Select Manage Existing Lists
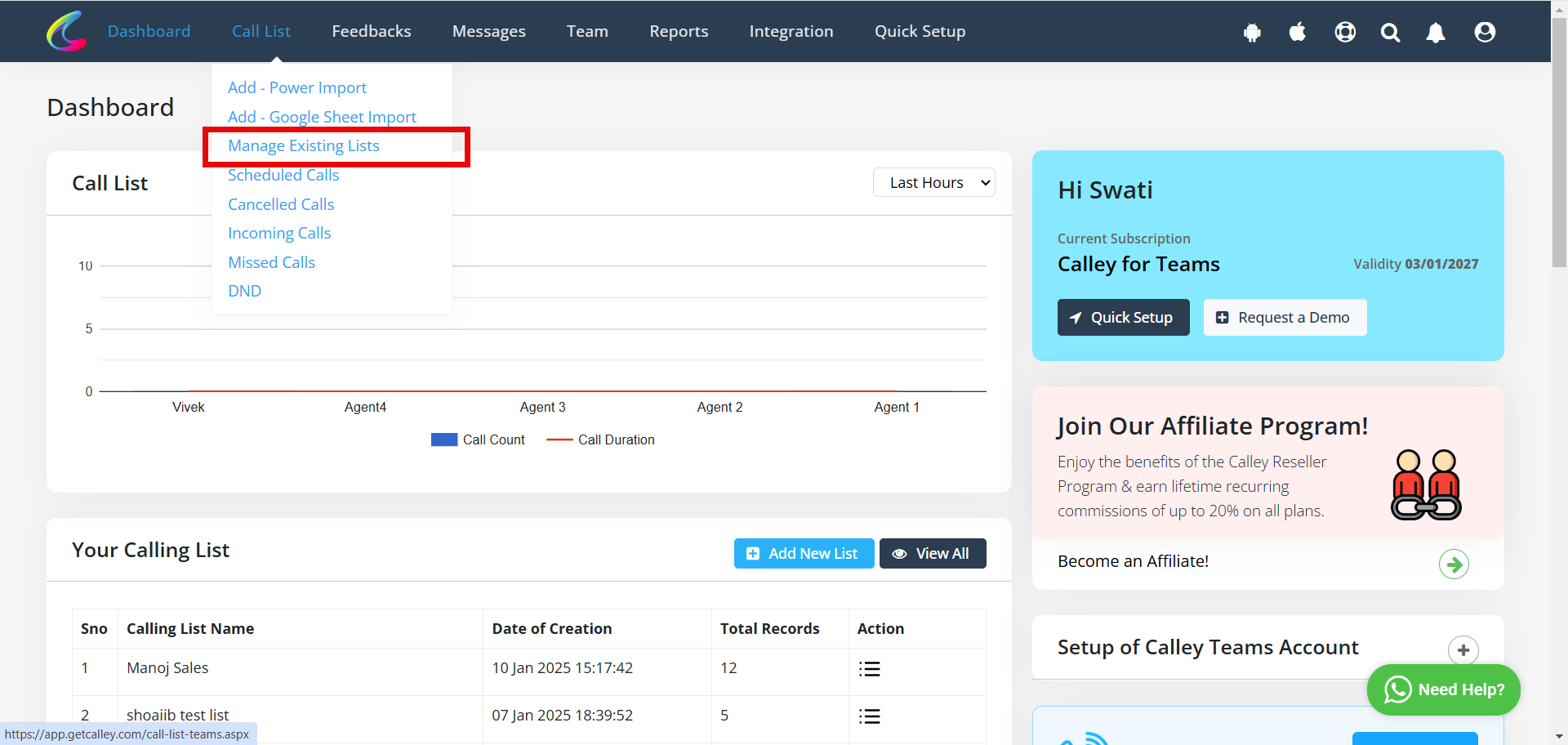 click(x=304, y=145)
